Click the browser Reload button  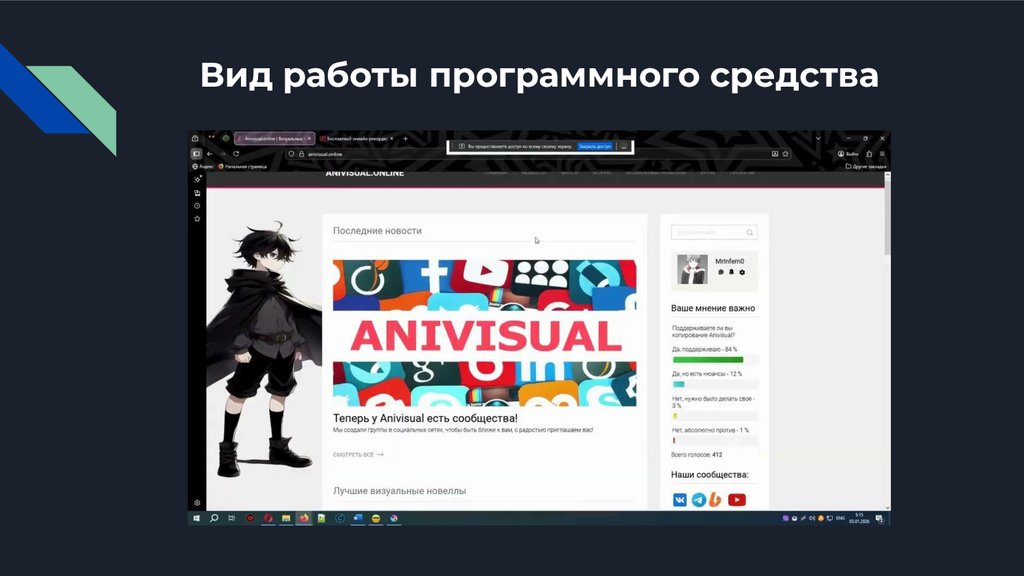(236, 154)
